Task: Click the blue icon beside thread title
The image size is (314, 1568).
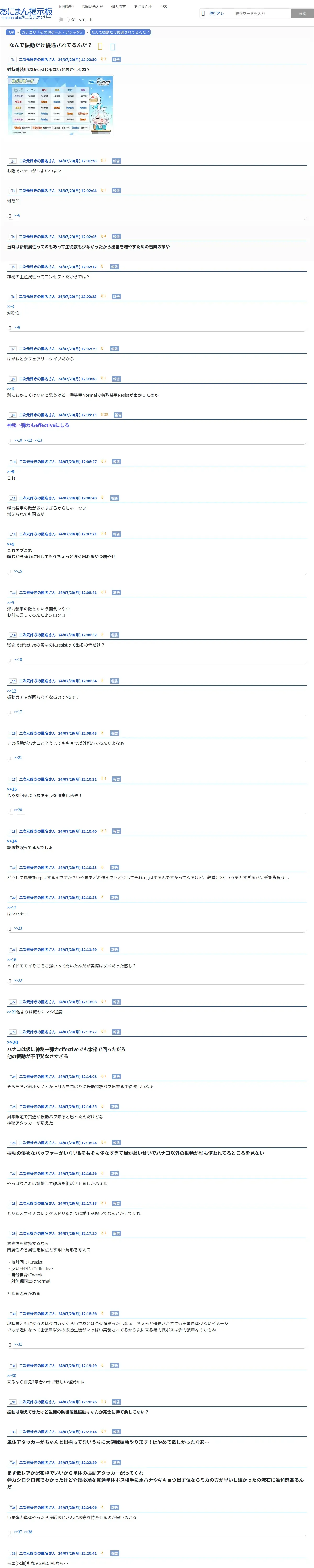Action: [x=113, y=46]
